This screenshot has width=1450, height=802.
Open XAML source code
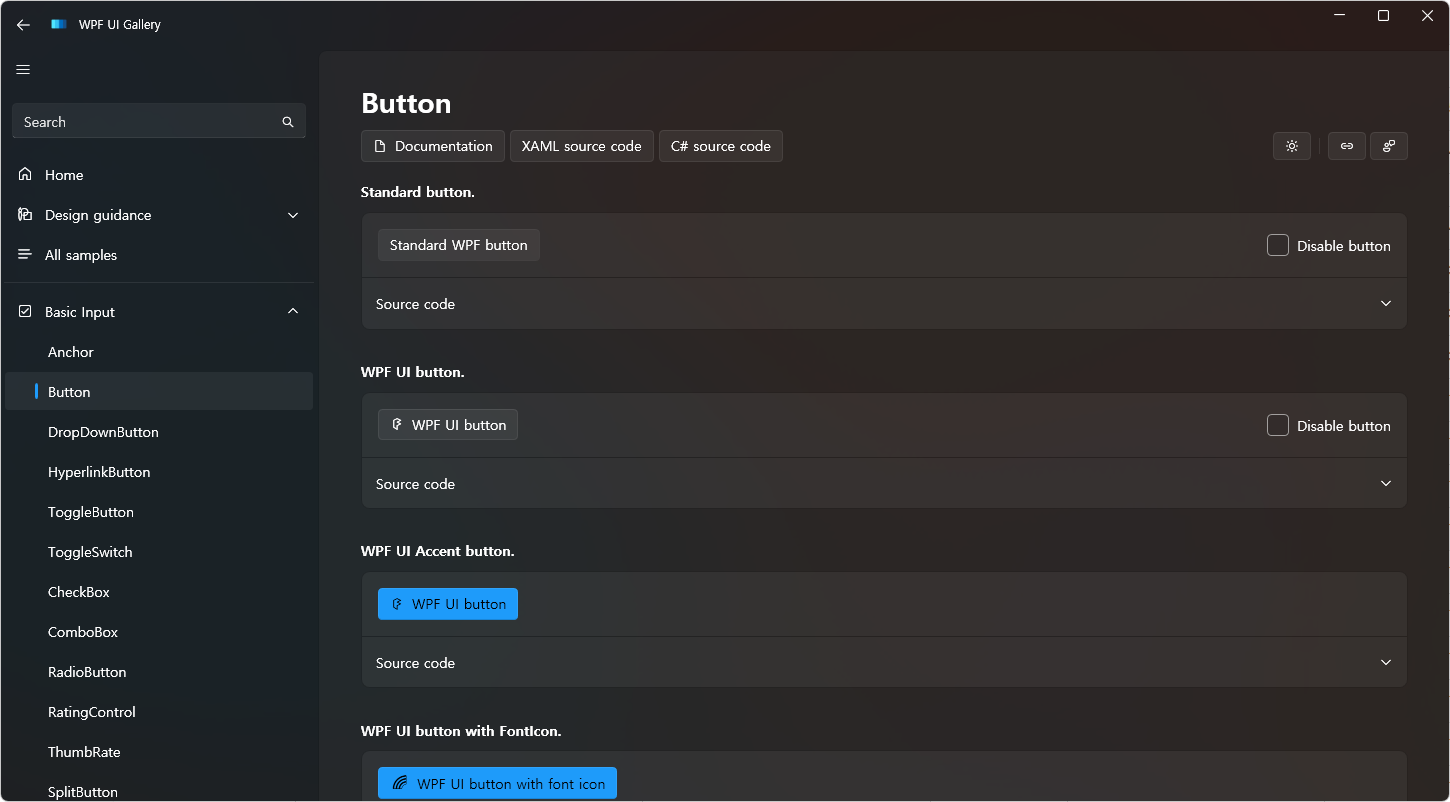pos(582,146)
